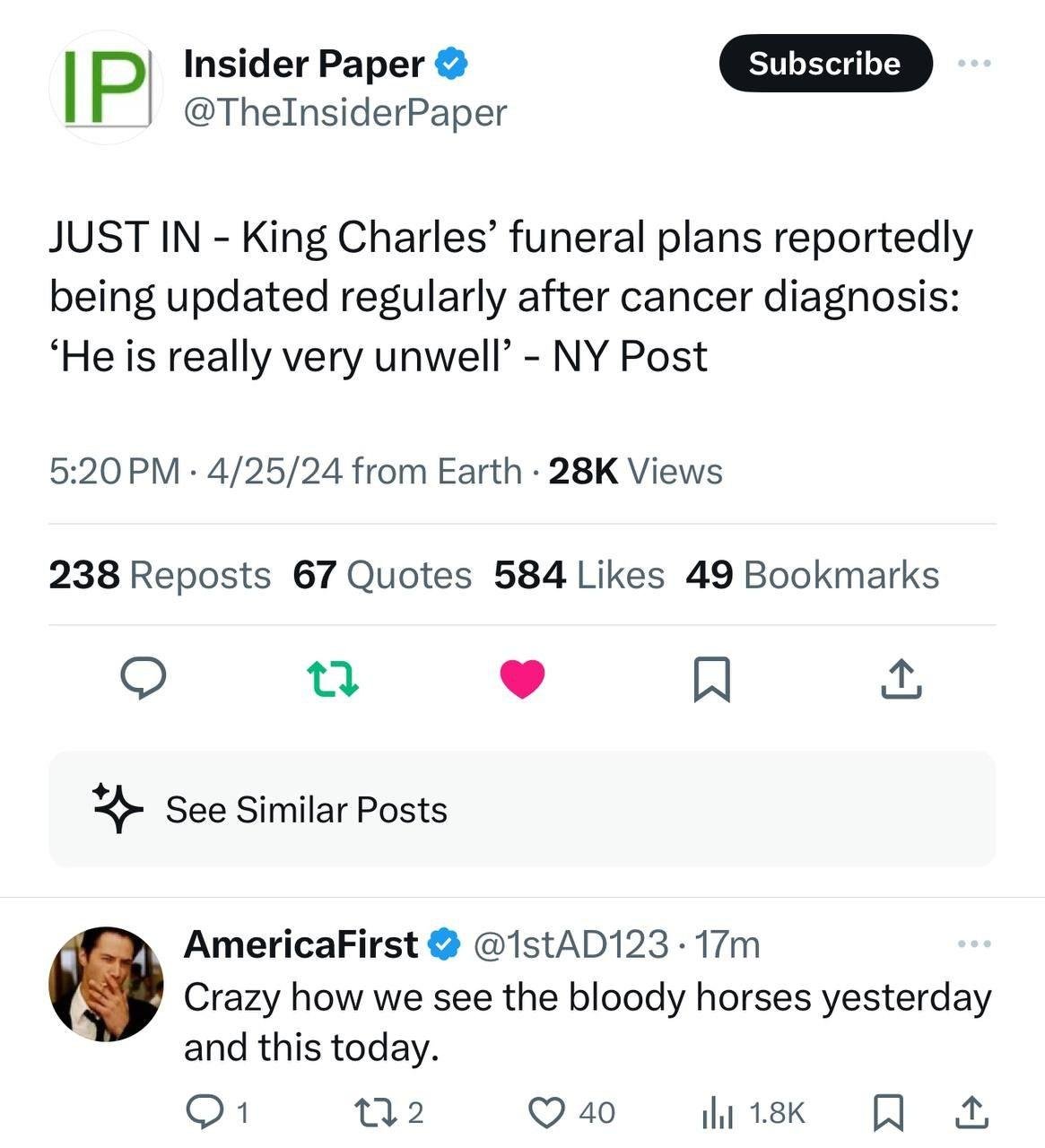The width and height of the screenshot is (1045, 1148).
Task: Bookmark the Insider Paper post
Action: pyautogui.click(x=713, y=679)
